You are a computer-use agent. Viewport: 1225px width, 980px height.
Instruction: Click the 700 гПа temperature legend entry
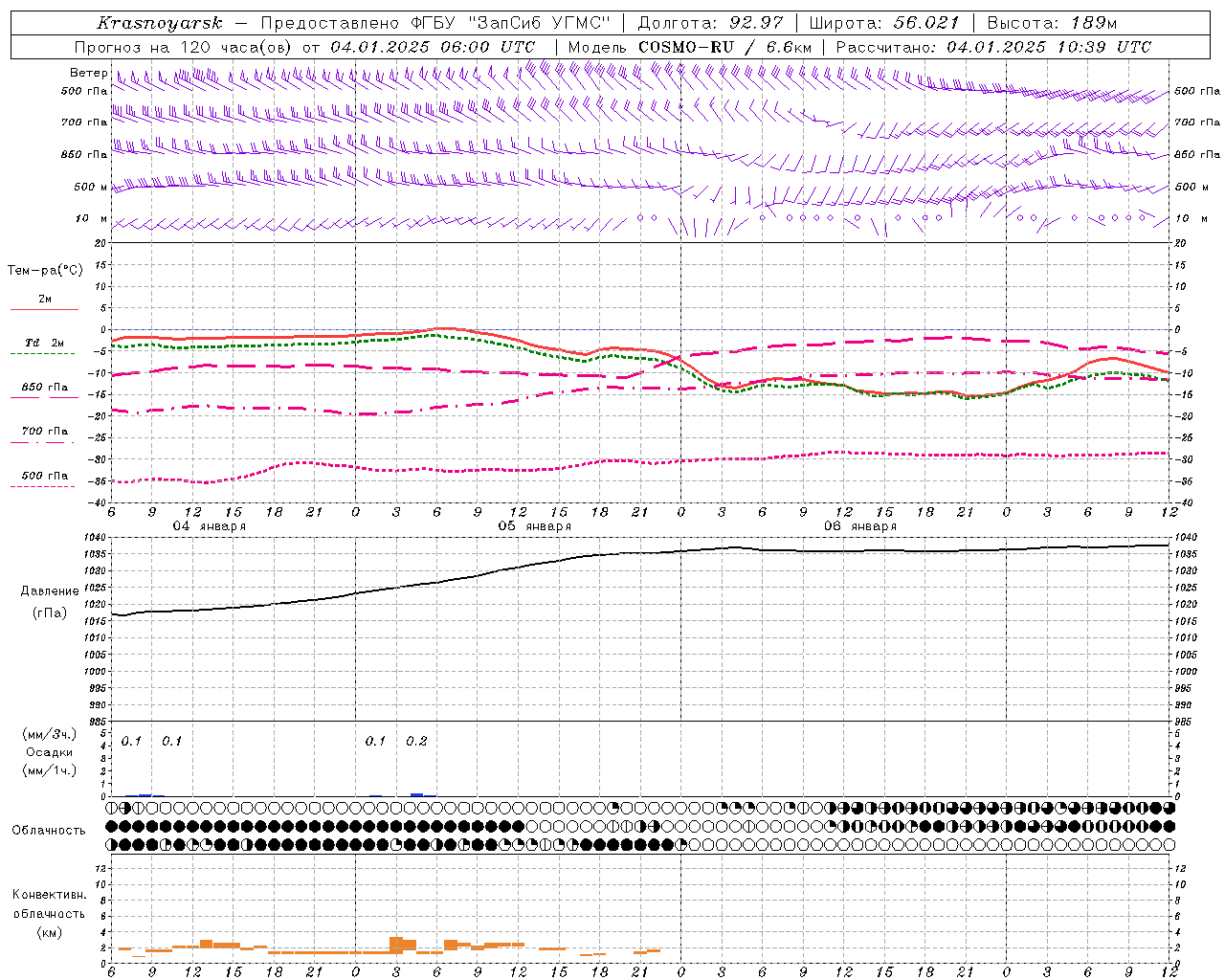coord(45,431)
